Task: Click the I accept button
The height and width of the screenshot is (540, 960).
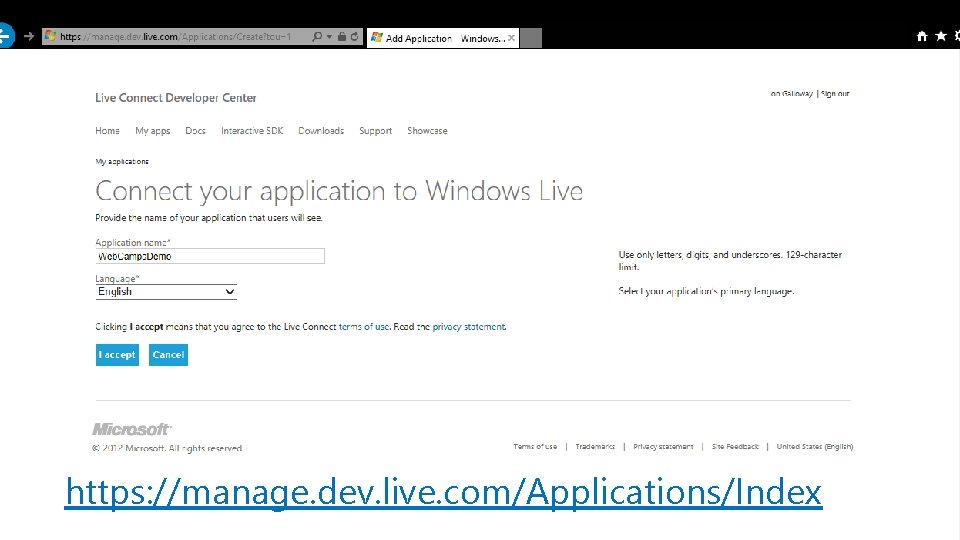Action: 117,355
